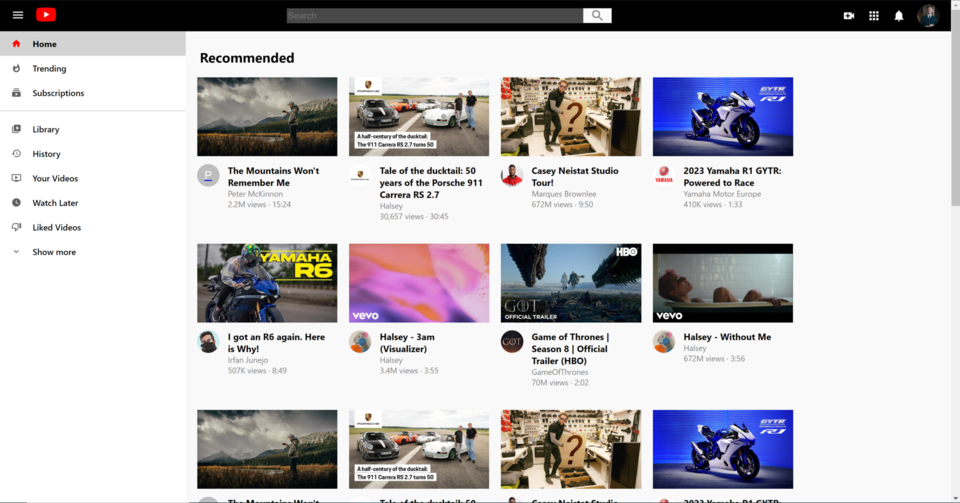Click the Irfan Junejo channel name
The width and height of the screenshot is (960, 503).
pyautogui.click(x=250, y=359)
